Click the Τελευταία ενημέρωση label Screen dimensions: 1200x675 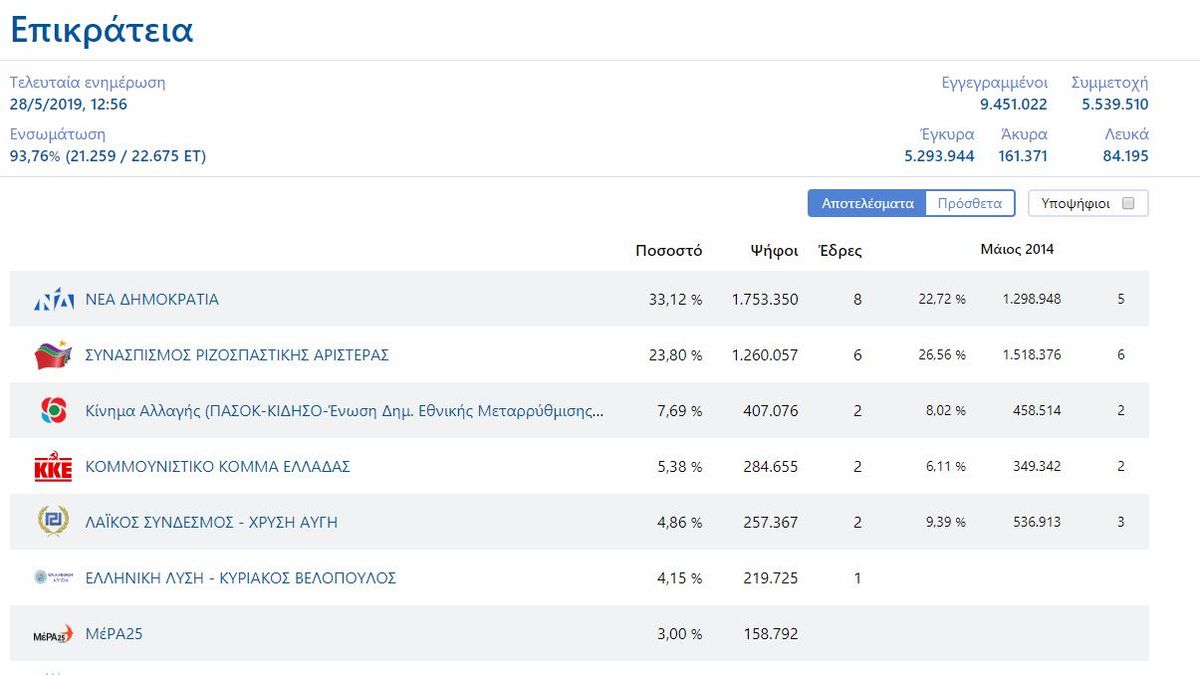88,83
